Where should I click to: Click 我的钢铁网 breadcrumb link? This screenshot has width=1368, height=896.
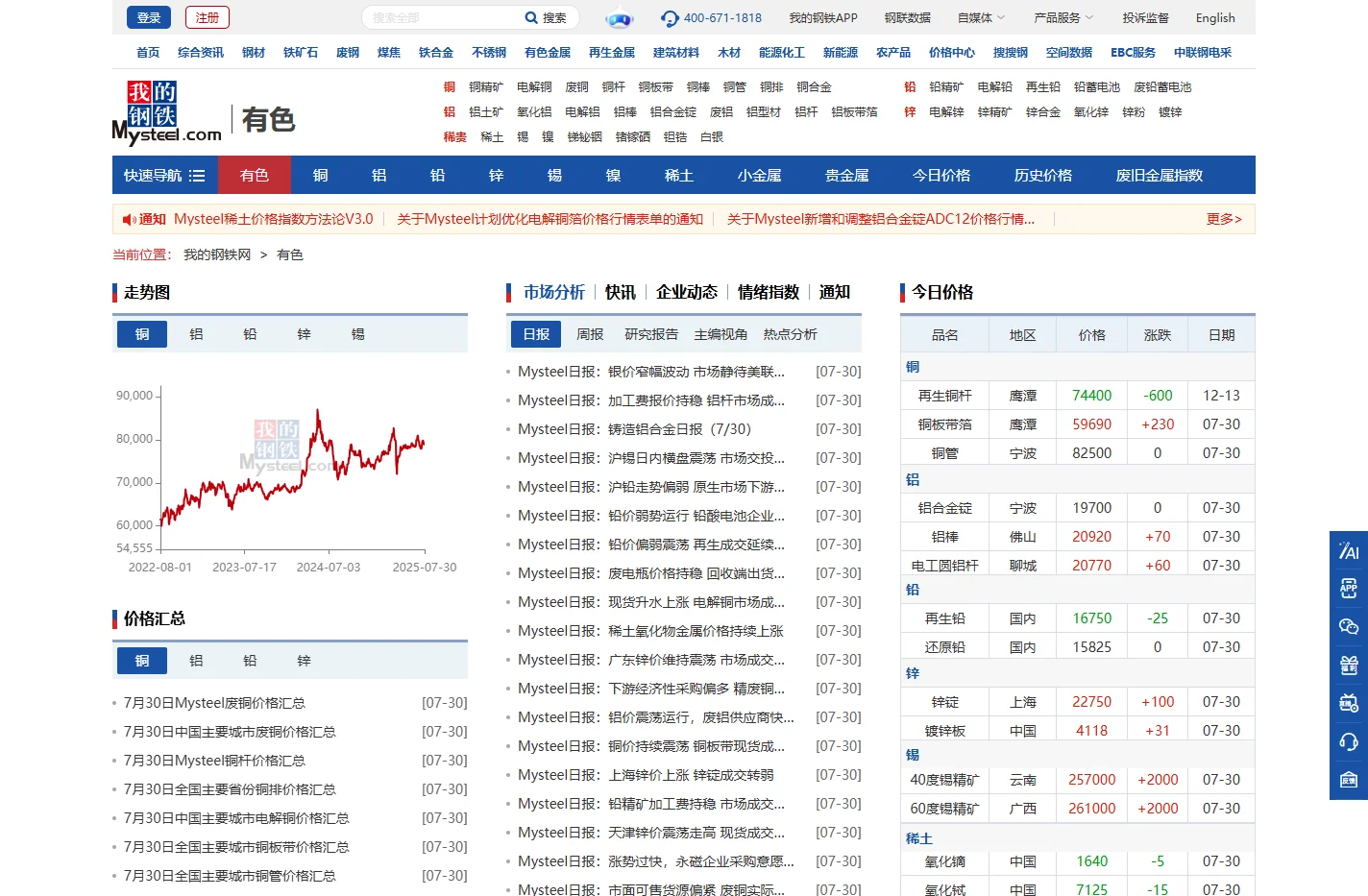click(x=217, y=254)
